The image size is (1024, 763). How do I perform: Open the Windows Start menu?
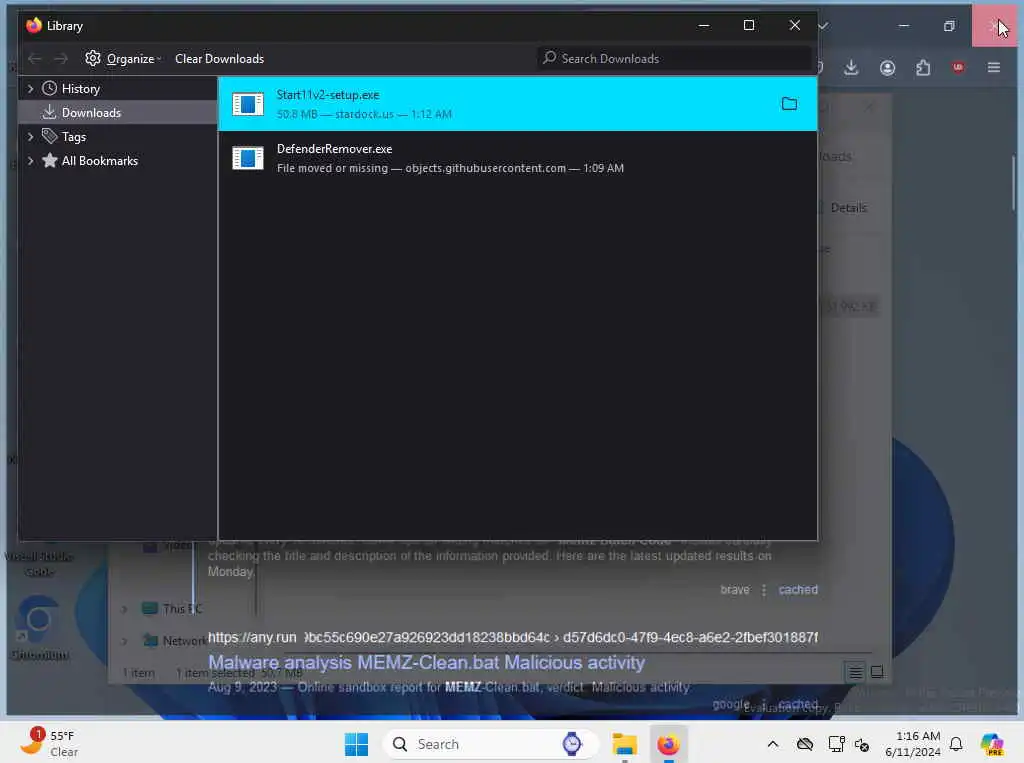tap(356, 744)
